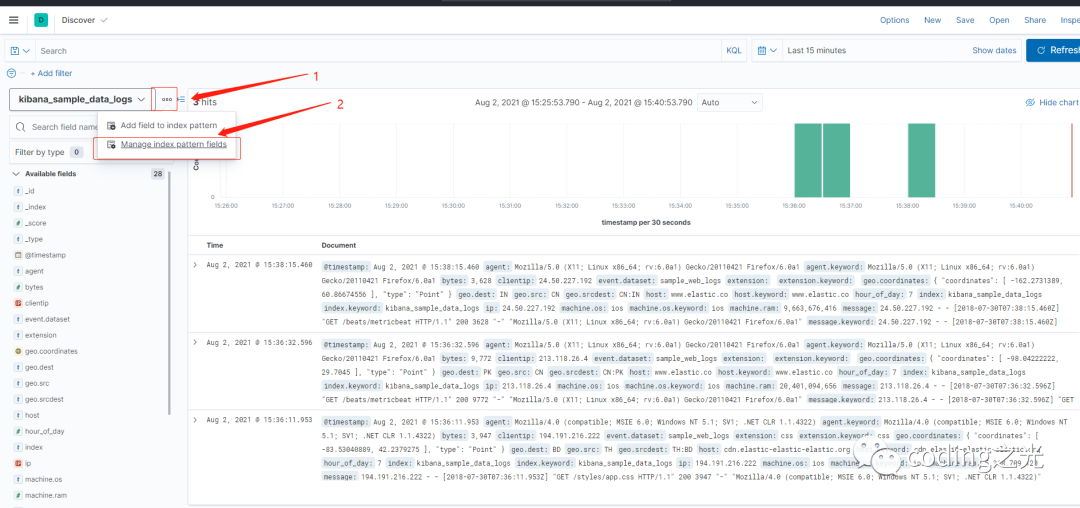
Task: Click the blue Refresh button
Action: click(x=1053, y=50)
